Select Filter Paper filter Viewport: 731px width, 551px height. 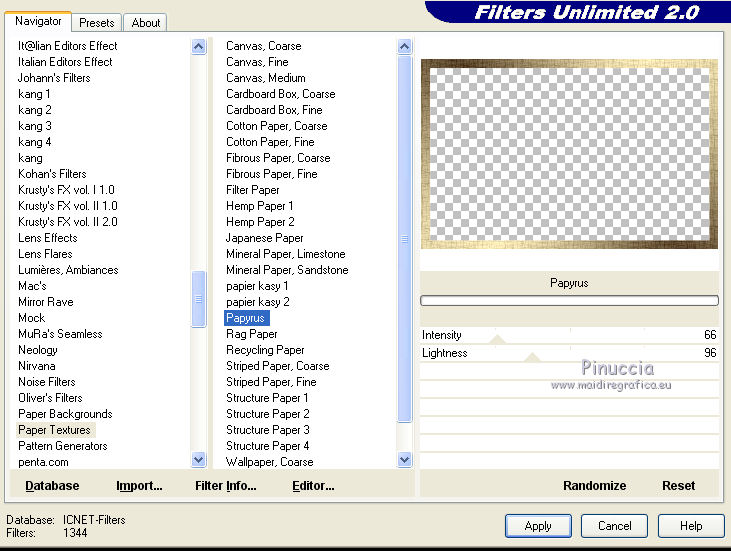point(253,190)
